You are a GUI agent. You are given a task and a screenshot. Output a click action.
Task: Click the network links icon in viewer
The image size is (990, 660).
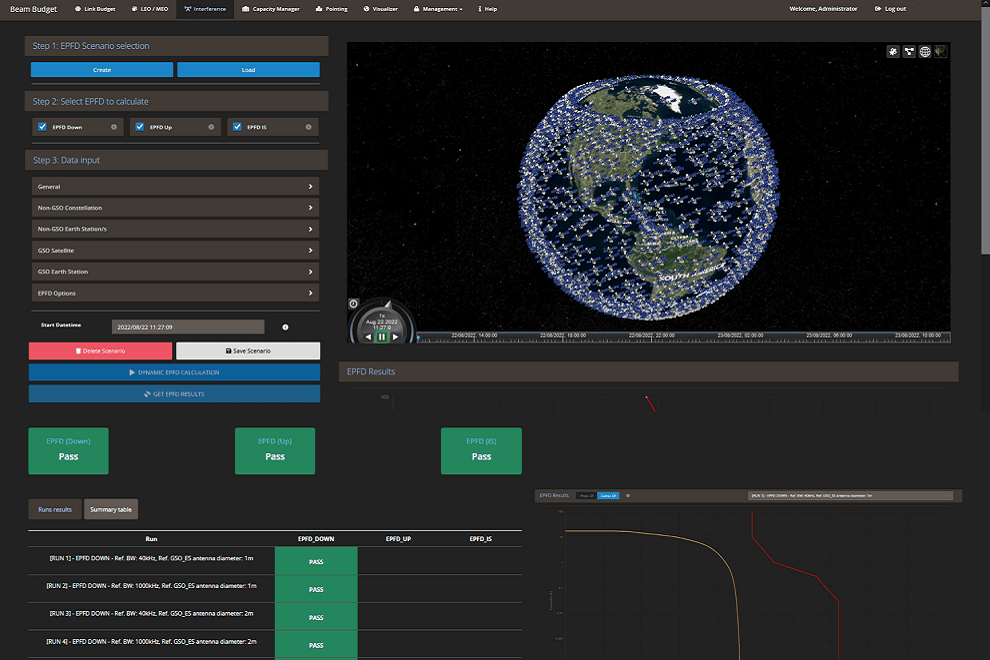[909, 51]
